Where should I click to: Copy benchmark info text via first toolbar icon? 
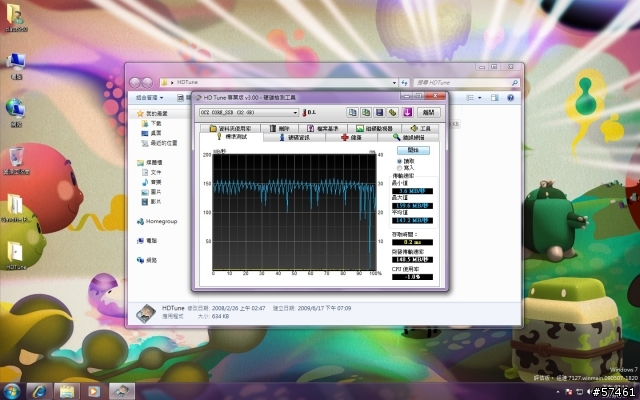pyautogui.click(x=352, y=112)
